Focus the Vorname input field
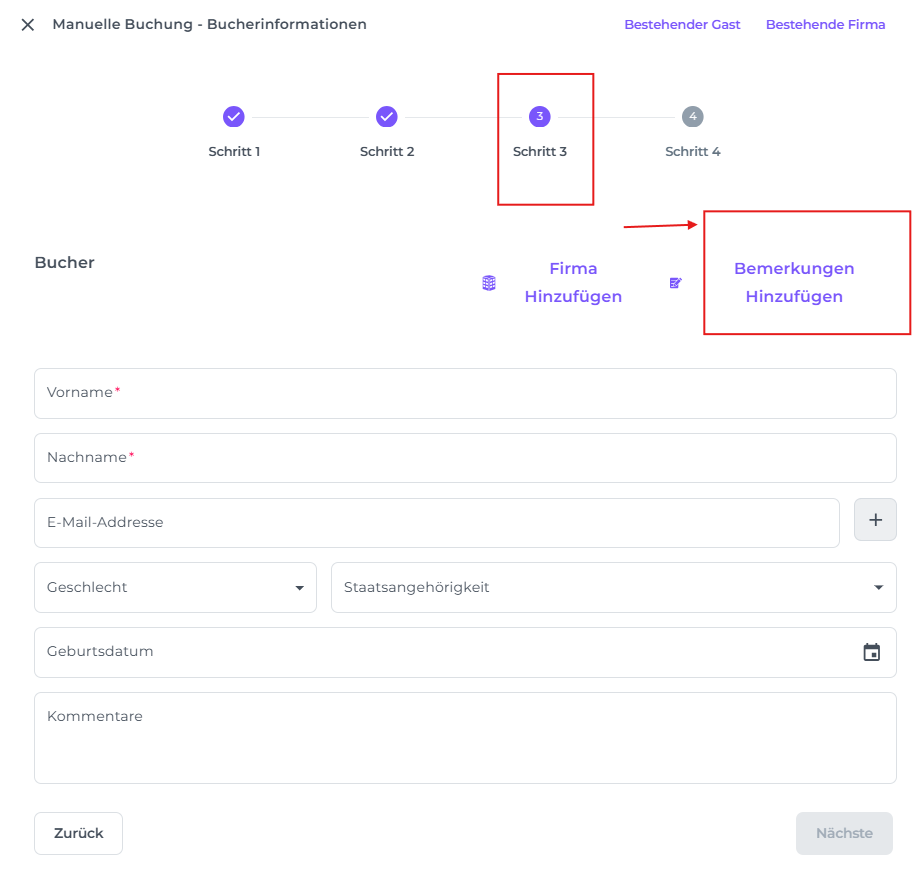Viewport: 913px width, 877px height. tap(465, 393)
